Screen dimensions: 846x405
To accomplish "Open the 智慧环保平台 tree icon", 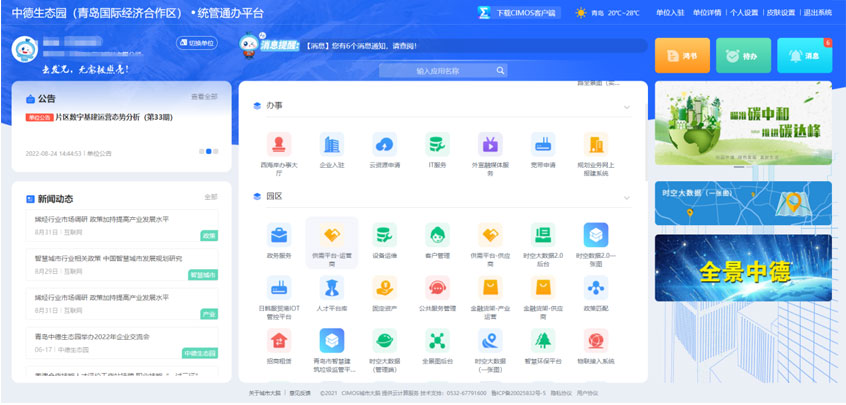I will pyautogui.click(x=543, y=341).
